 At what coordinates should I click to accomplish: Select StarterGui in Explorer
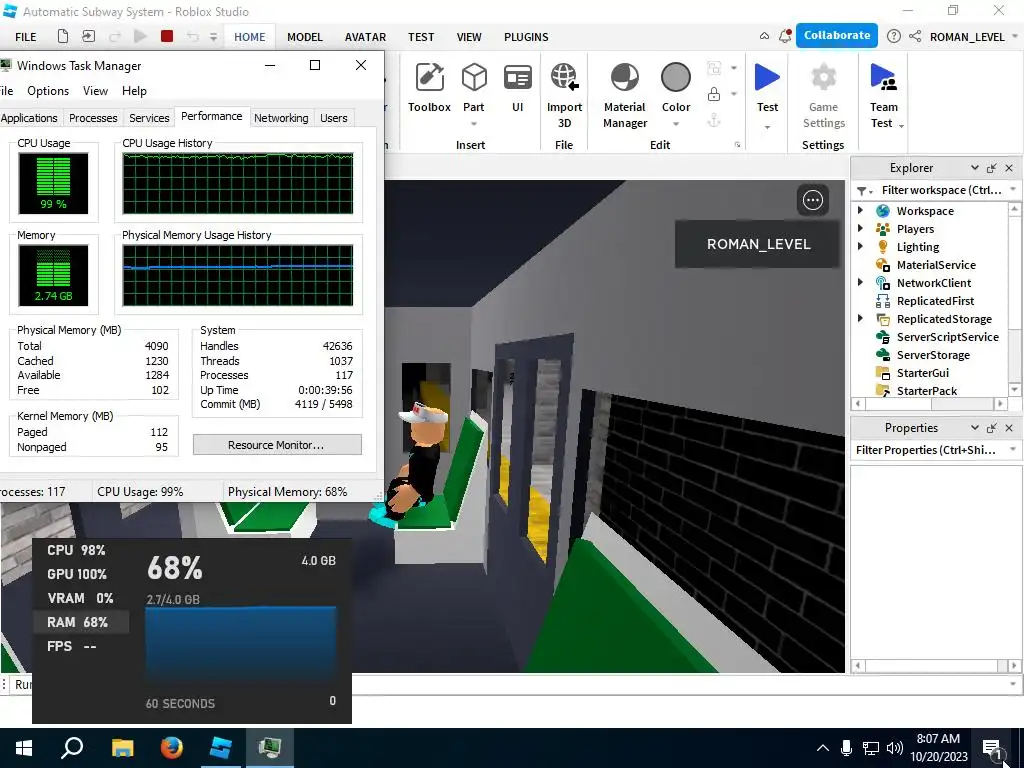coord(922,372)
